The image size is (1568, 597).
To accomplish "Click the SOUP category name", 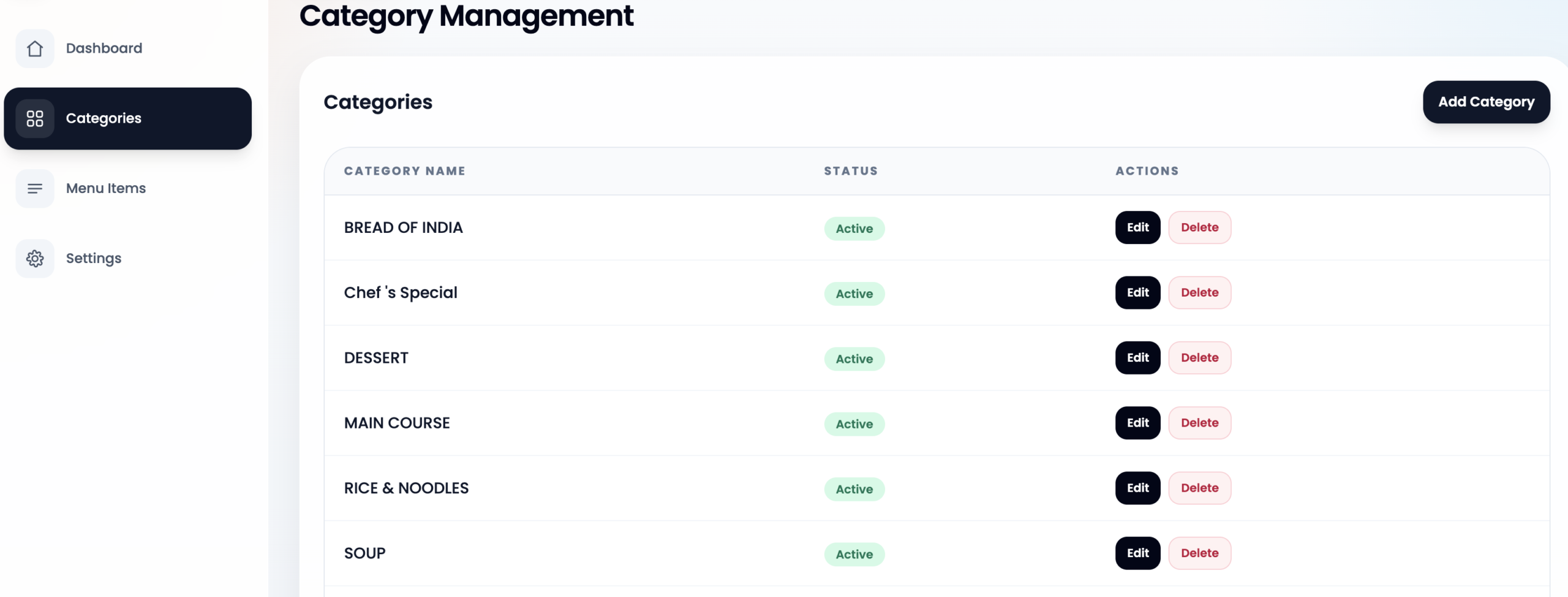I will point(364,553).
